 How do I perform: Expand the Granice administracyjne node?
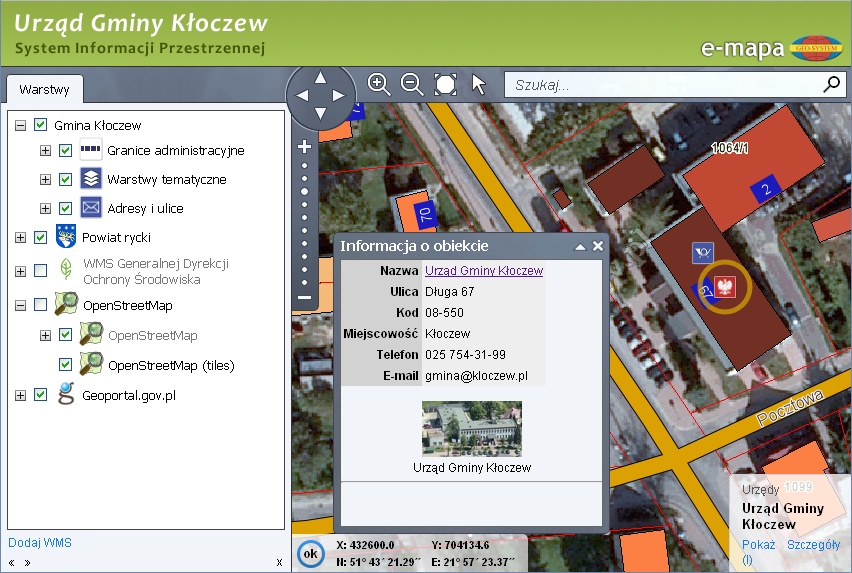pos(45,150)
